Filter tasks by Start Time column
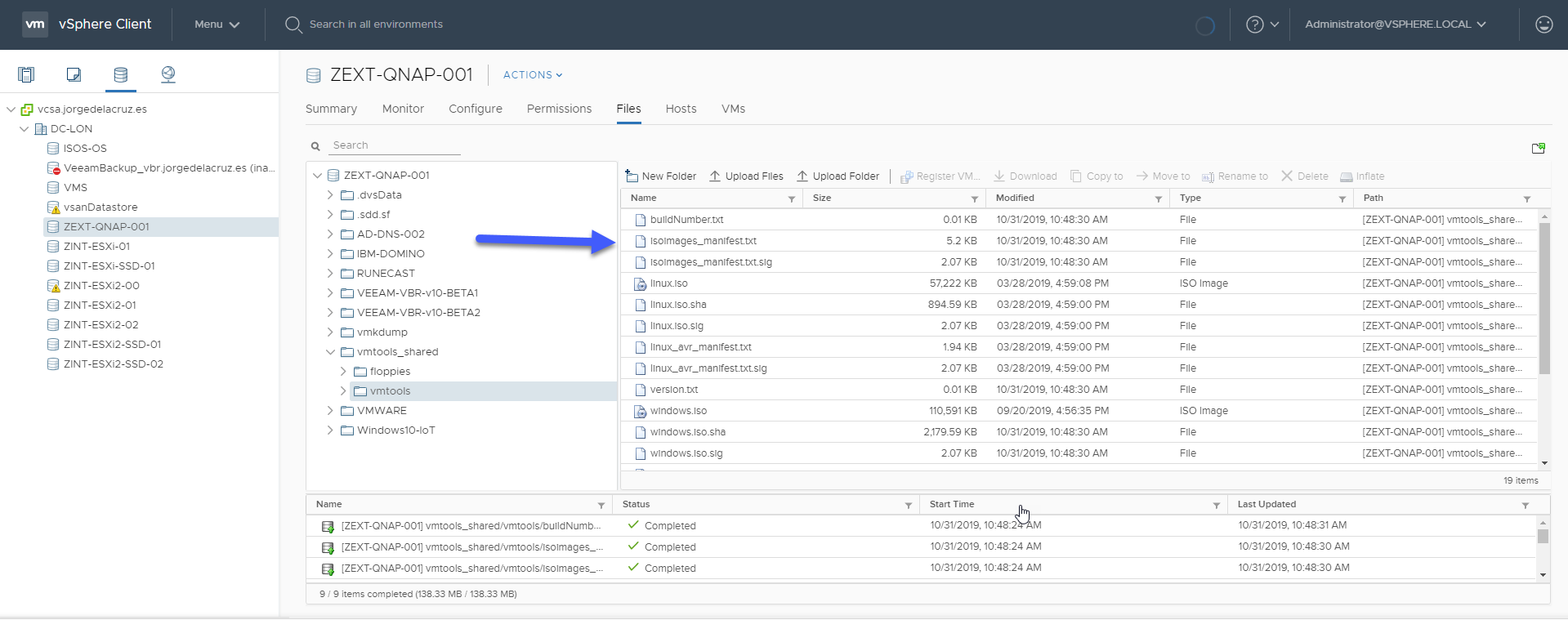Viewport: 1568px width, 620px height. point(1217,506)
